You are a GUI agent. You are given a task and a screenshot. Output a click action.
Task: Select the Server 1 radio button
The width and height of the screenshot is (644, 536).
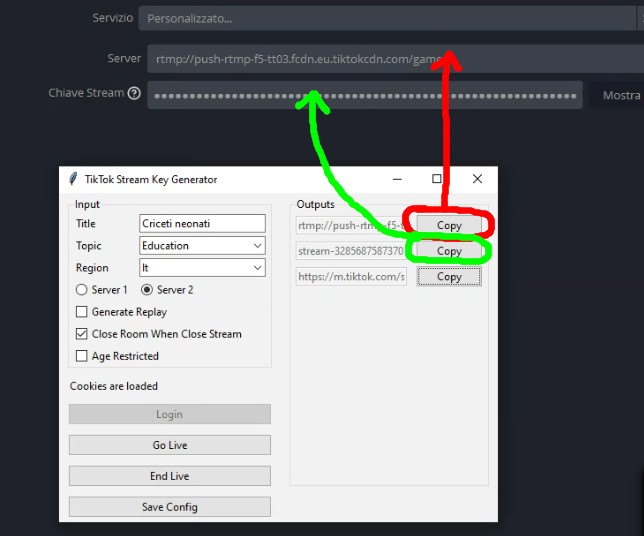pos(81,290)
